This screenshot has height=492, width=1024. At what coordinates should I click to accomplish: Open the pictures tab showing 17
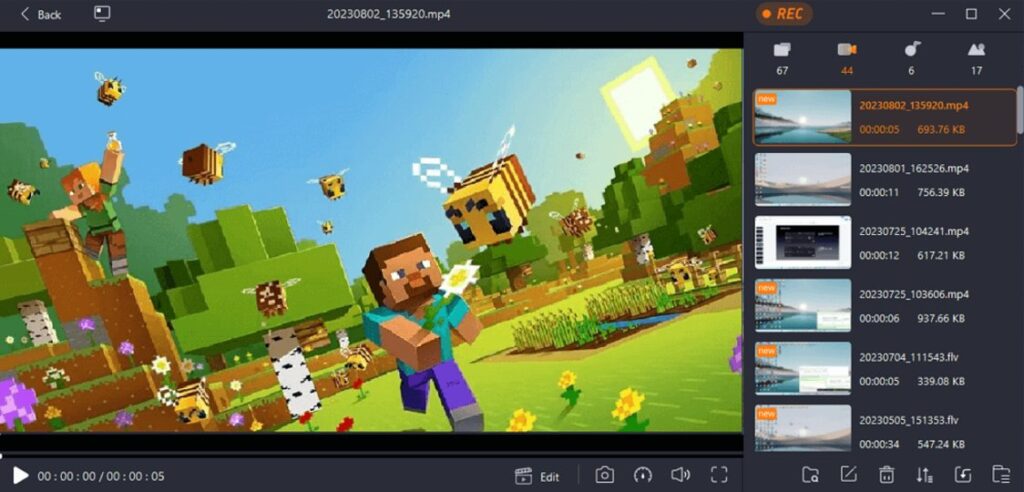[976, 57]
